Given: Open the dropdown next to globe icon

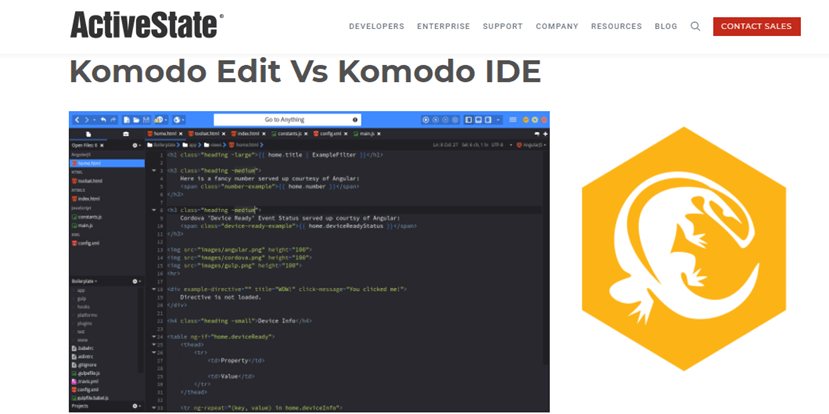Looking at the screenshot, I should pyautogui.click(x=183, y=120).
